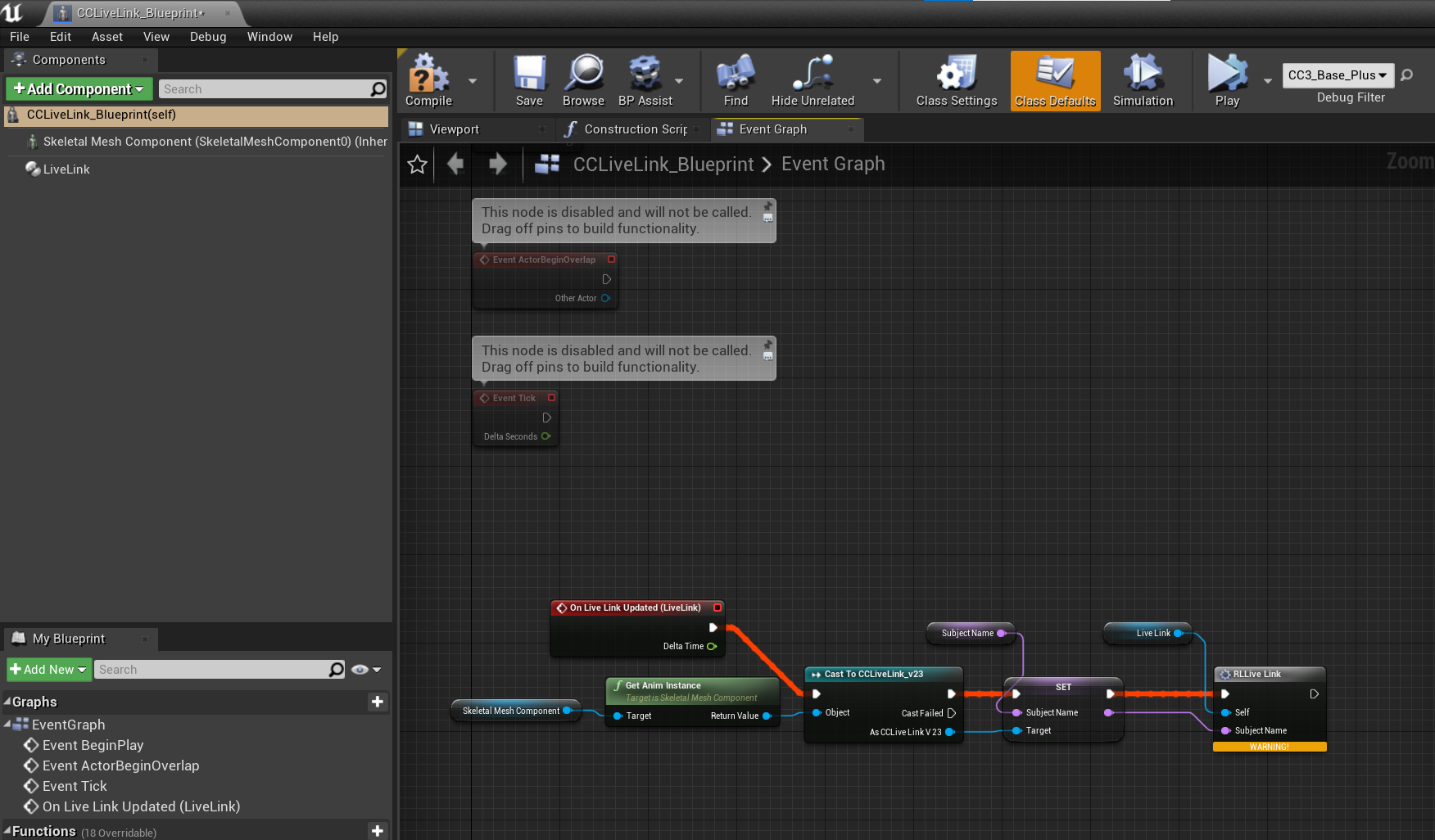The height and width of the screenshot is (840, 1435).
Task: Select CCLiveLink_Blueprint(self) component row
Action: pos(196,115)
